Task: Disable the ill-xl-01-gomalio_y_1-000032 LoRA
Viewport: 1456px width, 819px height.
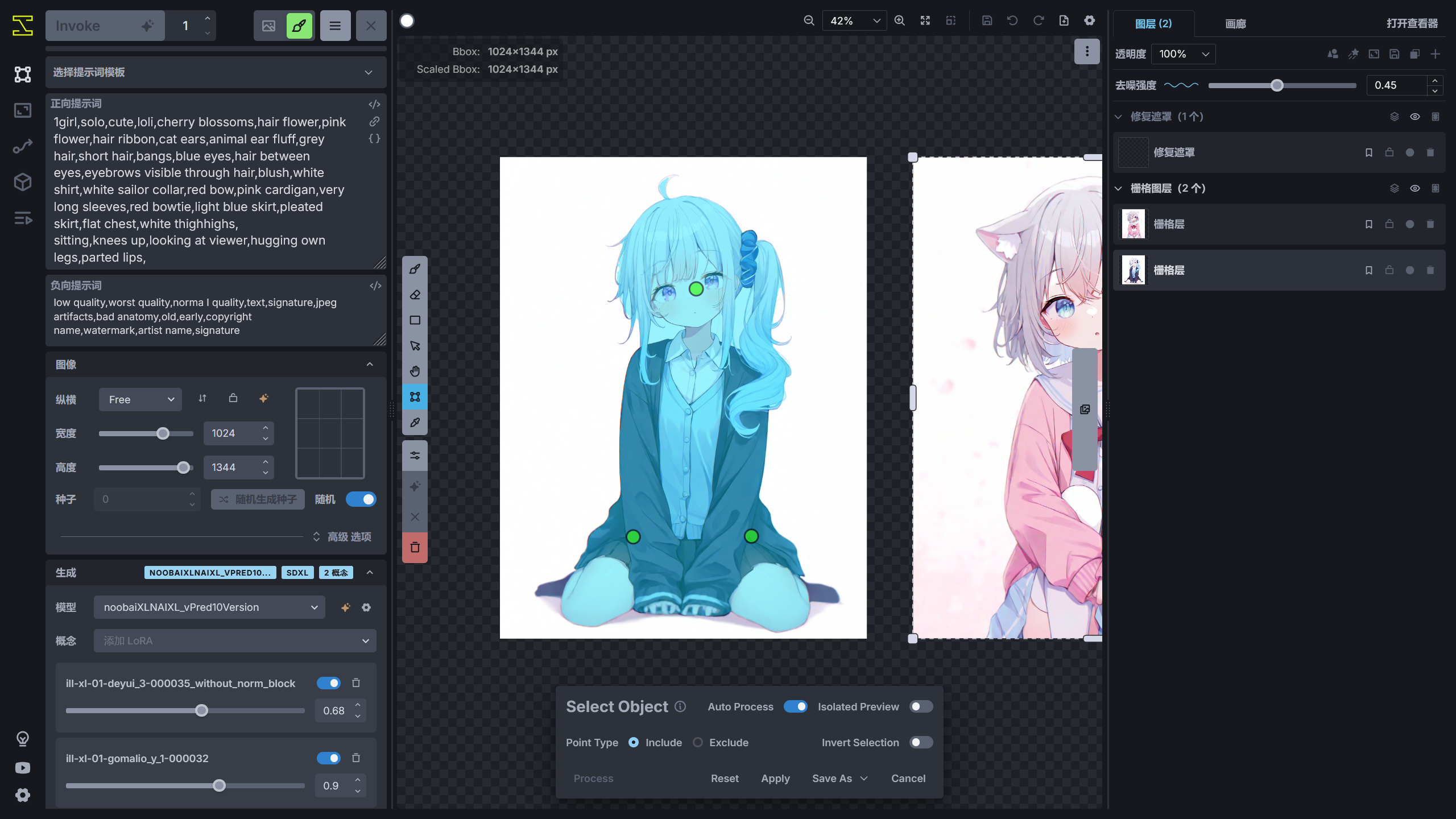Action: (329, 758)
